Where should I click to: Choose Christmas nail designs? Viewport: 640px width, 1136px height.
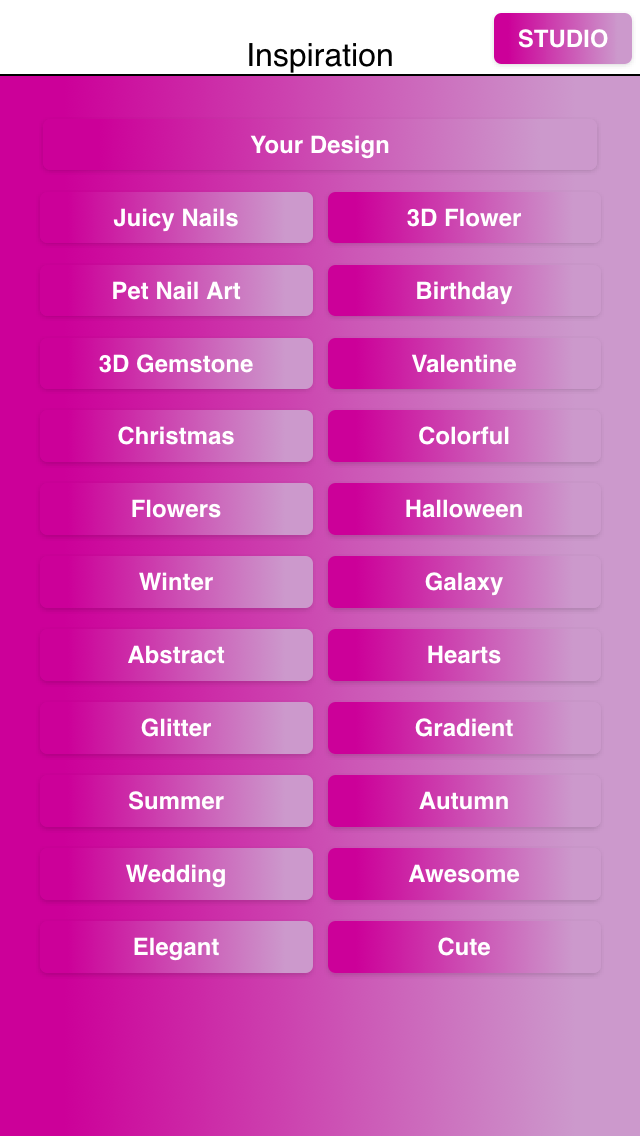pos(176,436)
